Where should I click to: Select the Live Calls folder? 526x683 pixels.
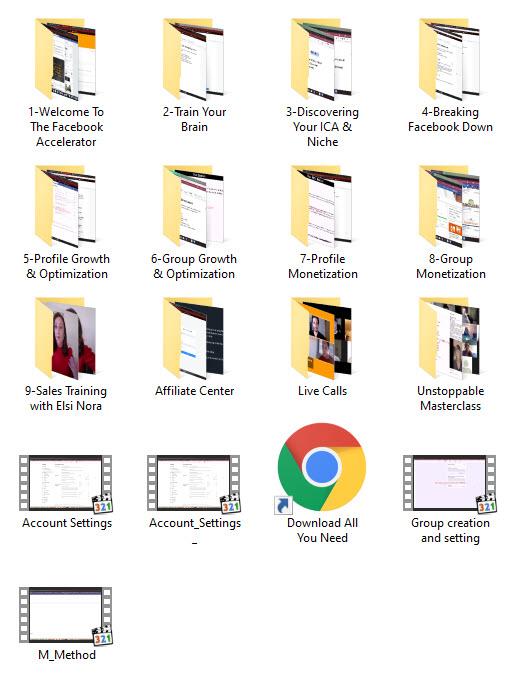322,338
